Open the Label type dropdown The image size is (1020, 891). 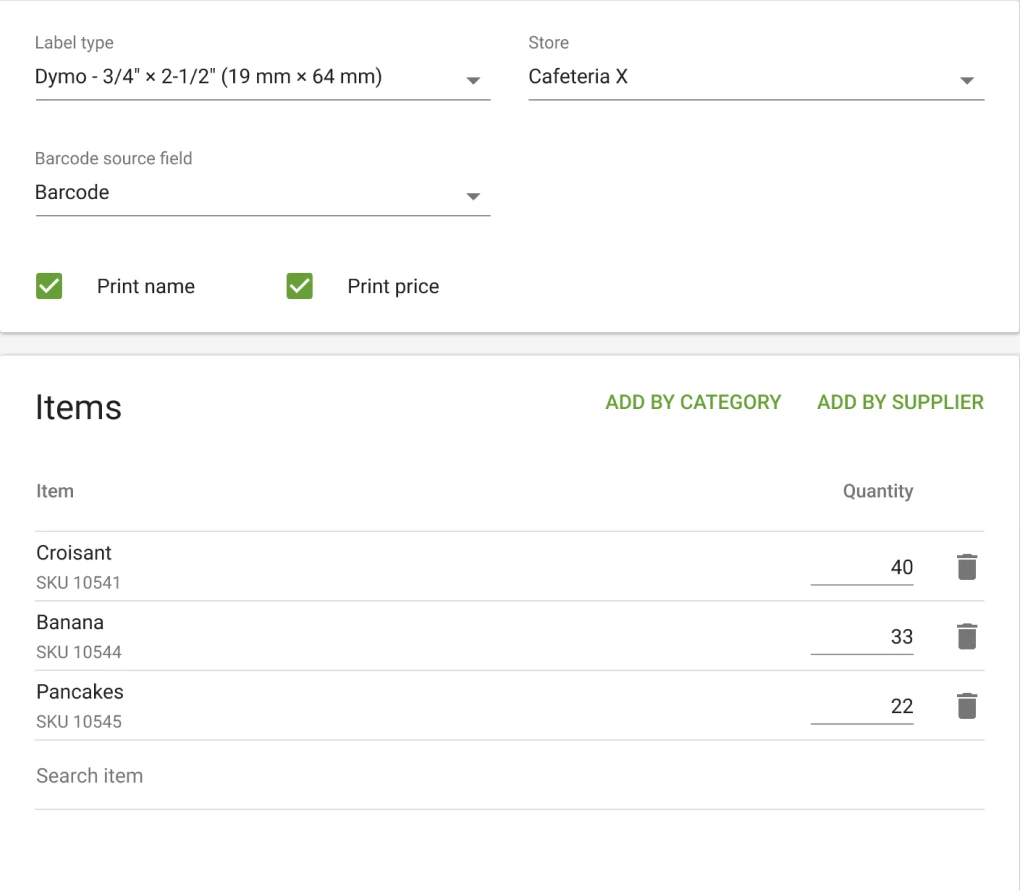click(x=262, y=78)
